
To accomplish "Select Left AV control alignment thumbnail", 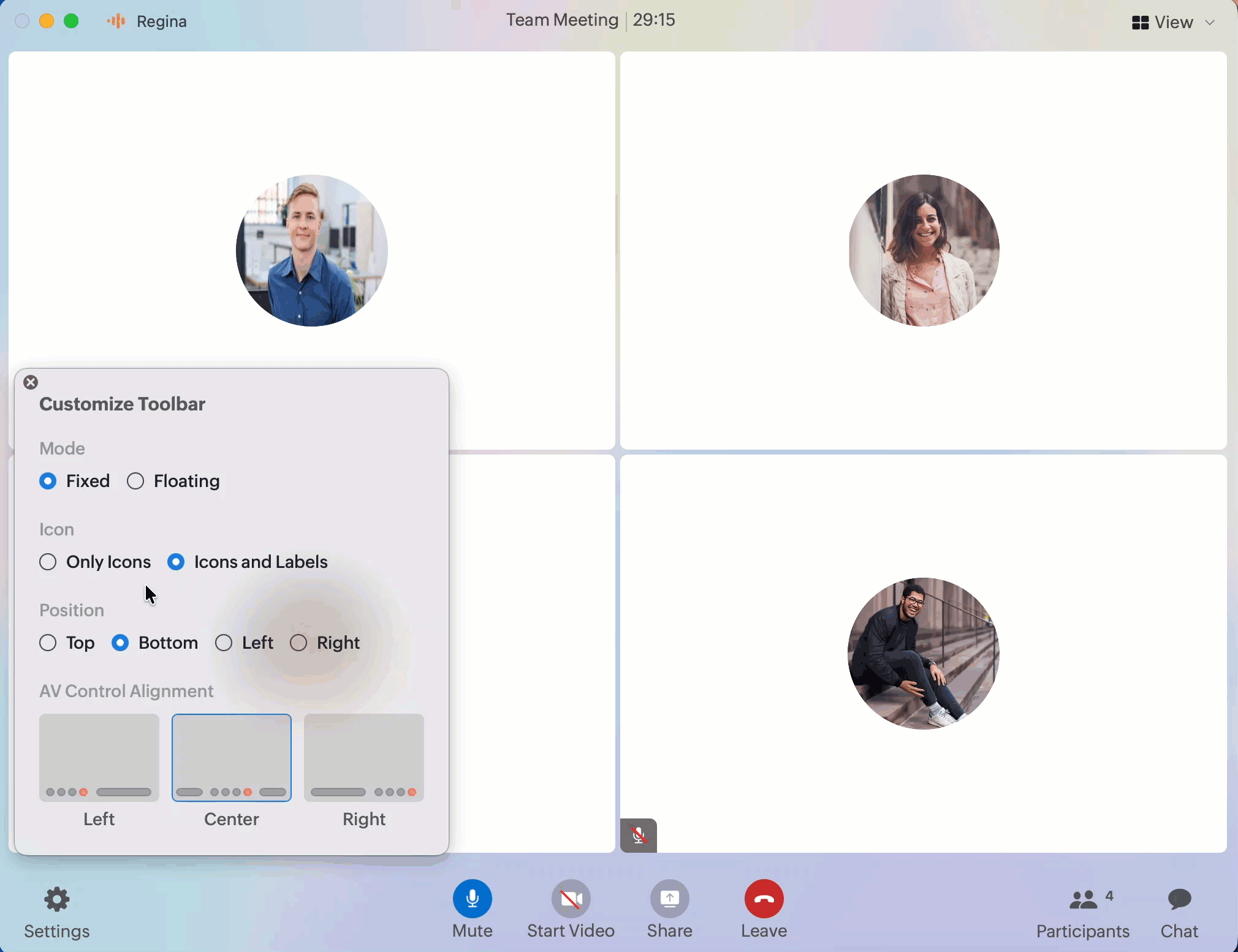I will point(99,757).
